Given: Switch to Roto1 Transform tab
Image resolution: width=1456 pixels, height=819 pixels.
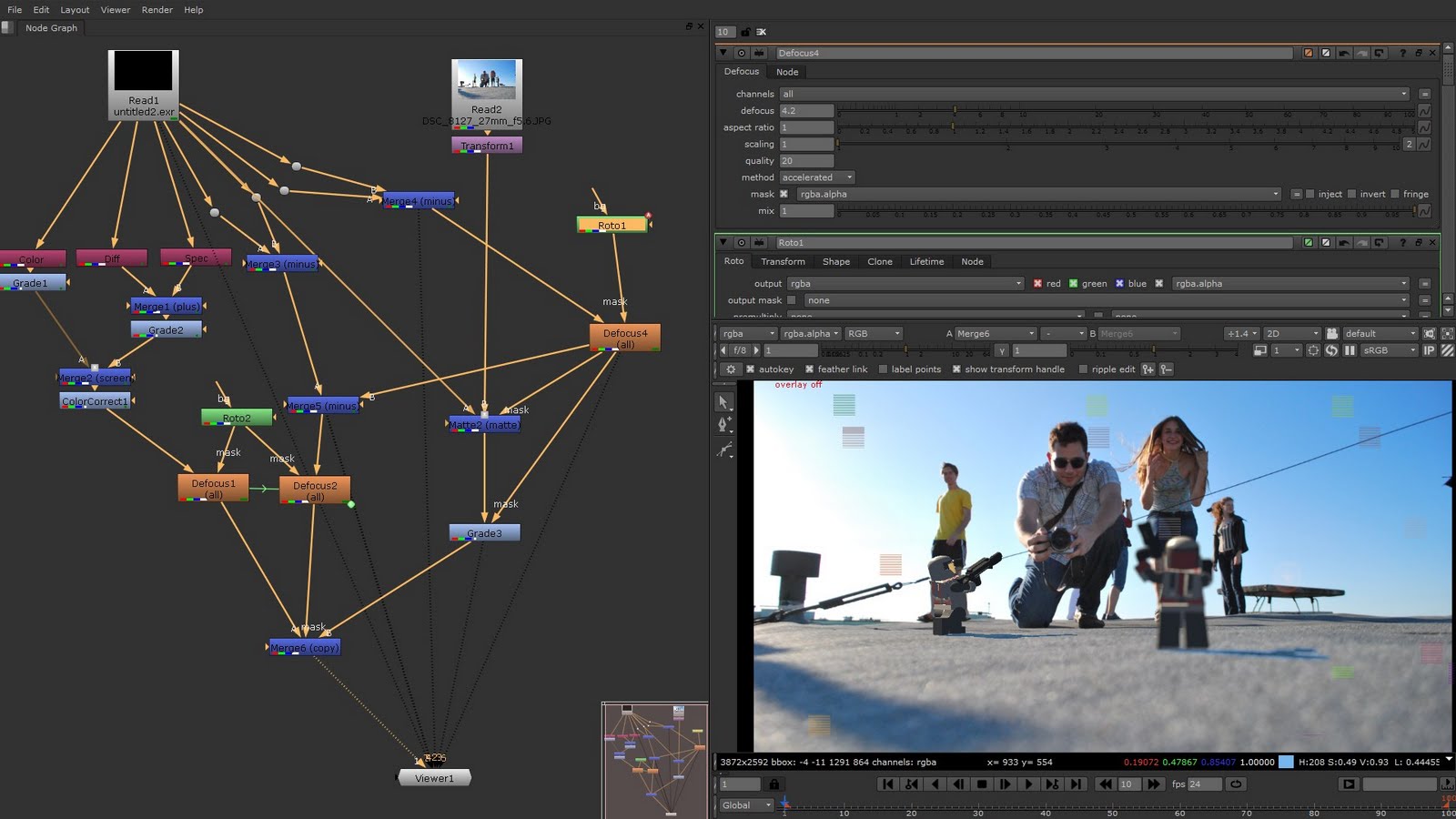Looking at the screenshot, I should pyautogui.click(x=783, y=262).
